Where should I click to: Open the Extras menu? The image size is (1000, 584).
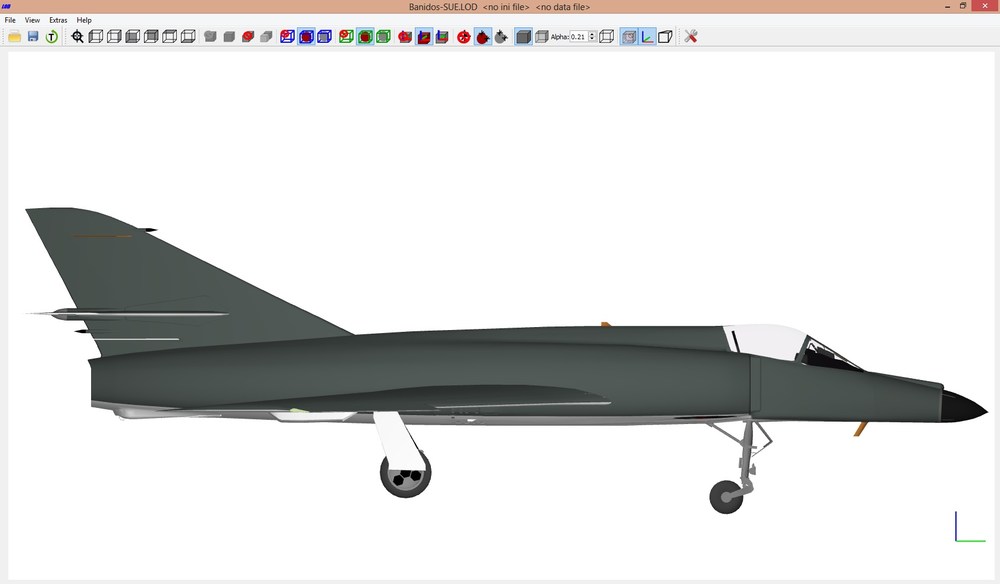(58, 20)
